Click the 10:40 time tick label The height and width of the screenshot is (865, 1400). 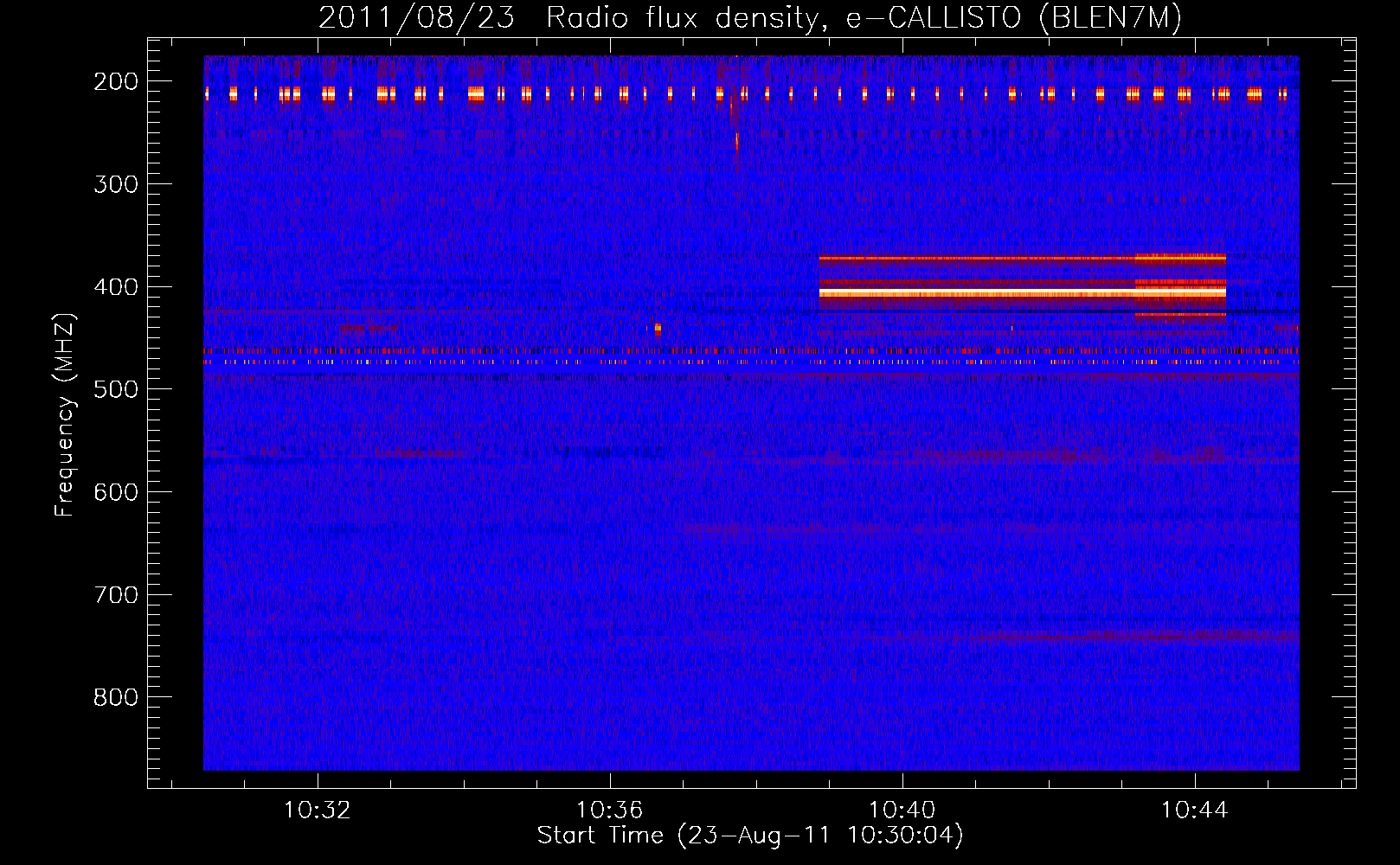coord(902,811)
